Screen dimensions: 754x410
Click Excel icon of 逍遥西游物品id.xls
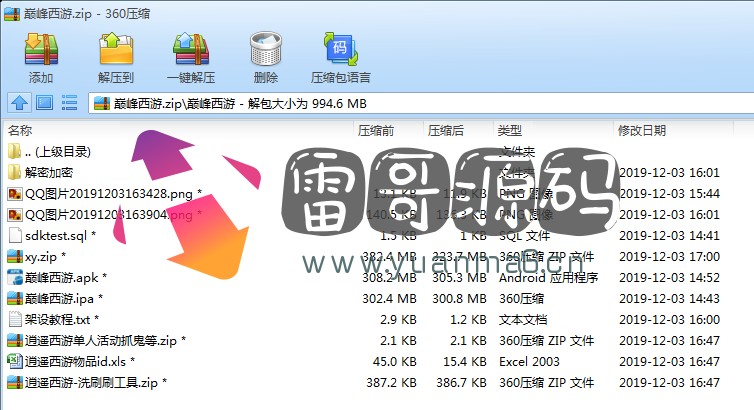(15, 361)
